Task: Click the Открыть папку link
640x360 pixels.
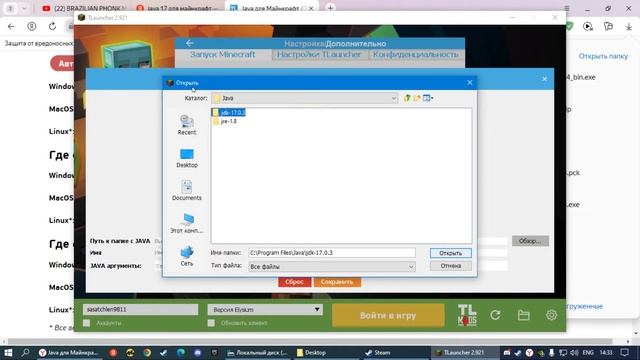Action: [x=603, y=56]
